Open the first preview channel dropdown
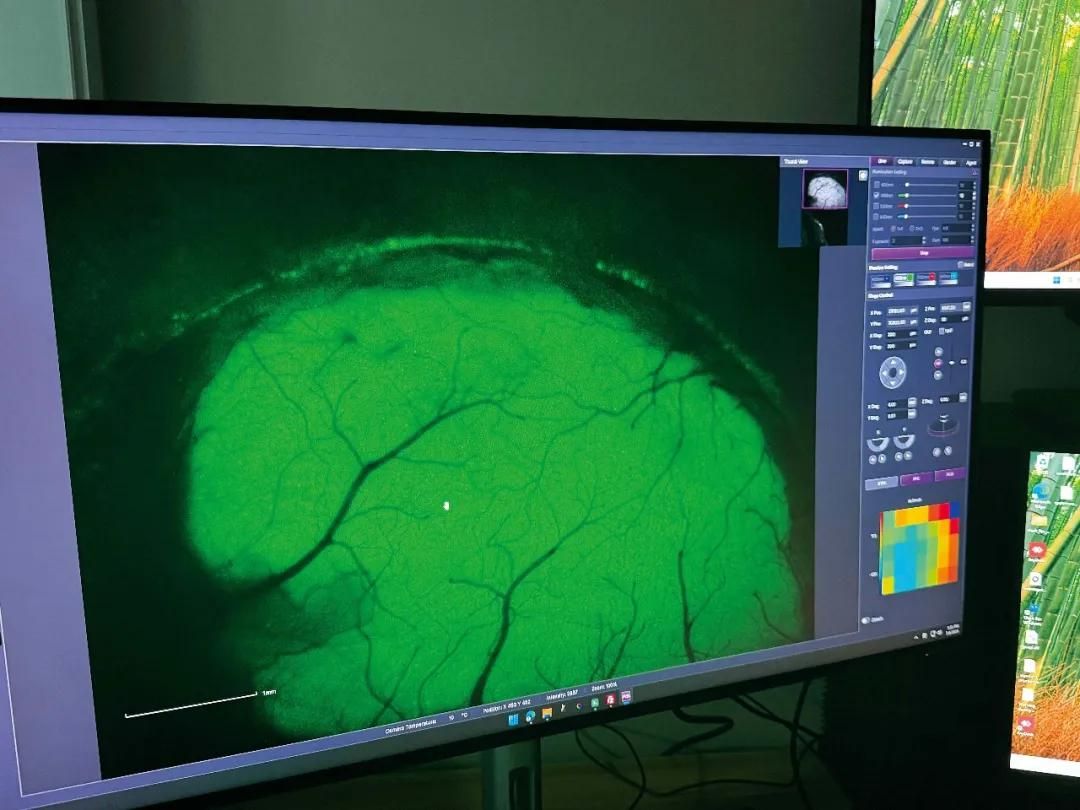Screen dimensions: 1080x810 tap(881, 280)
